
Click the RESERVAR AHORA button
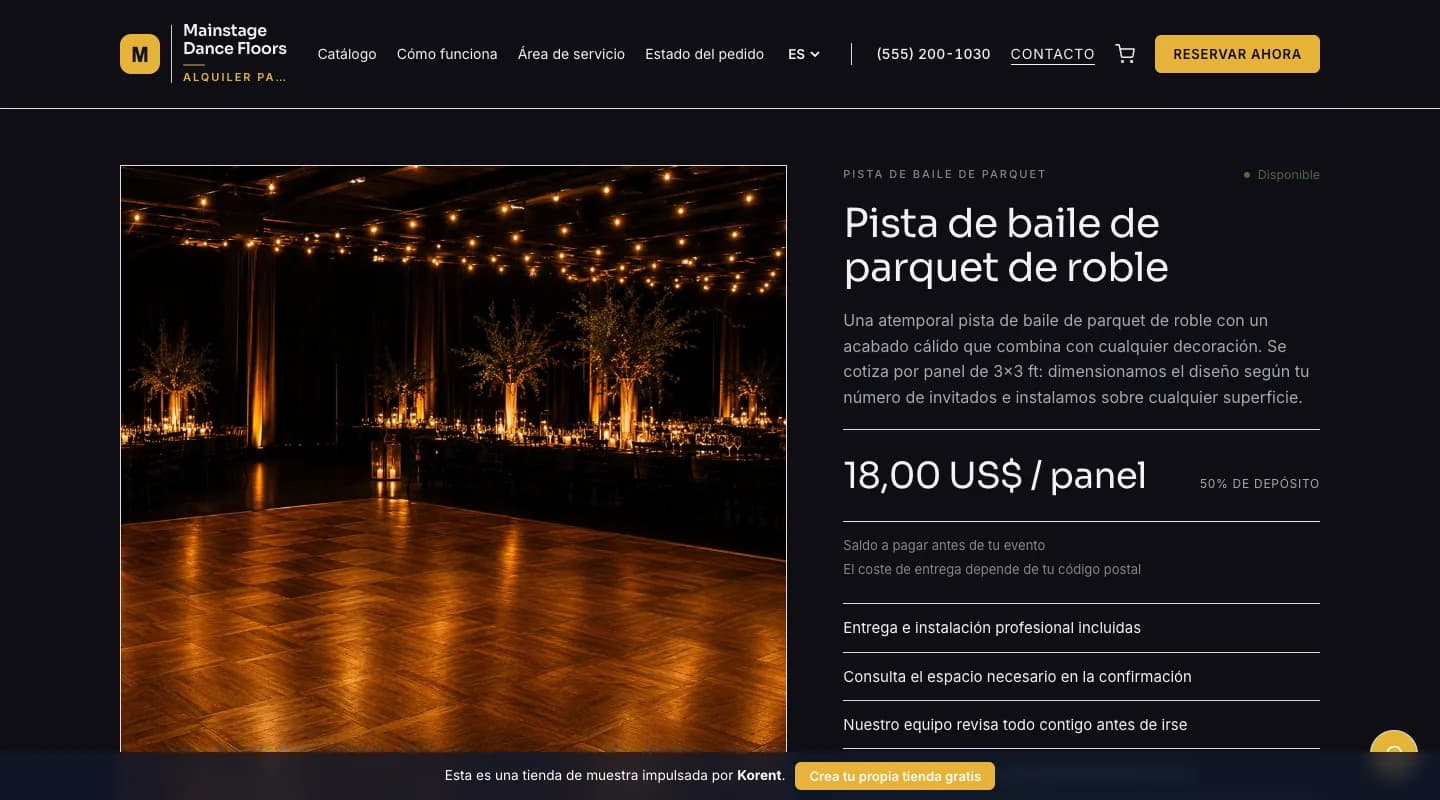[x=1237, y=54]
